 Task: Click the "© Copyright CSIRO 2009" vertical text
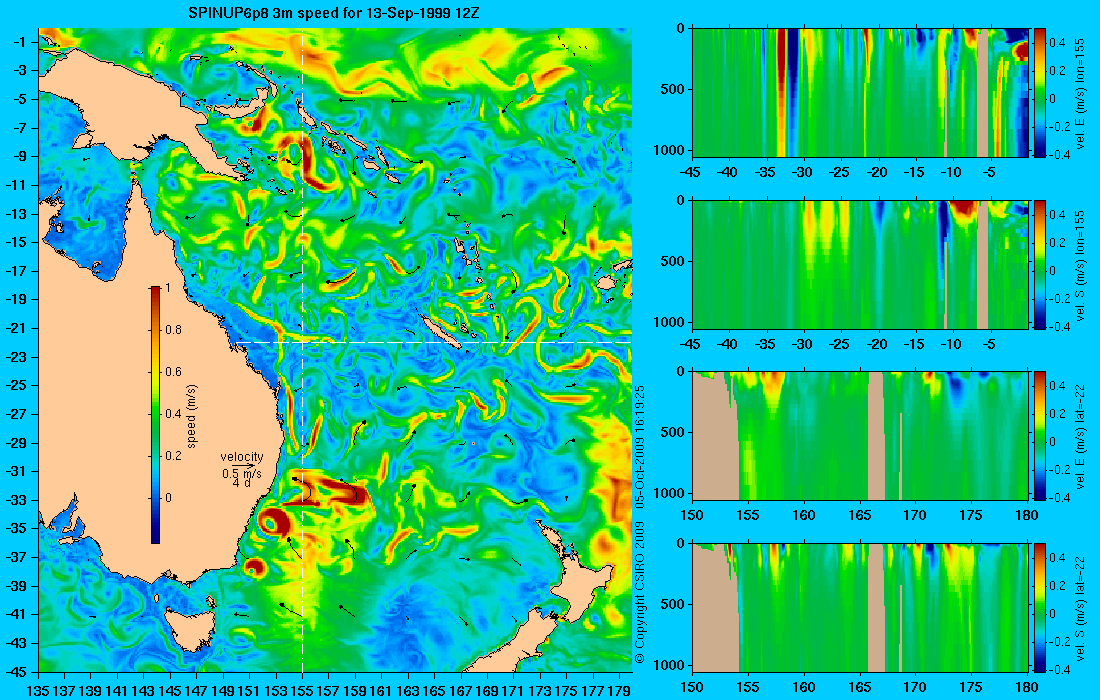point(639,591)
